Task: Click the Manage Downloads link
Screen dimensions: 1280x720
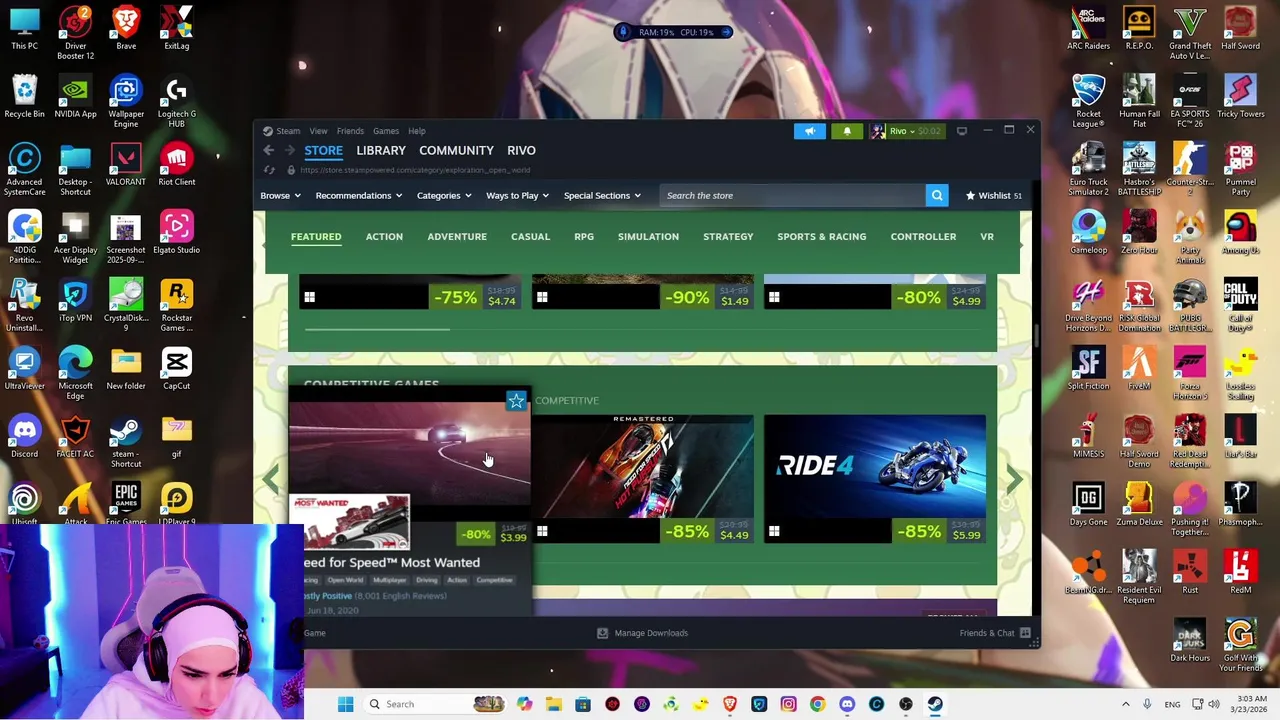Action: (651, 633)
